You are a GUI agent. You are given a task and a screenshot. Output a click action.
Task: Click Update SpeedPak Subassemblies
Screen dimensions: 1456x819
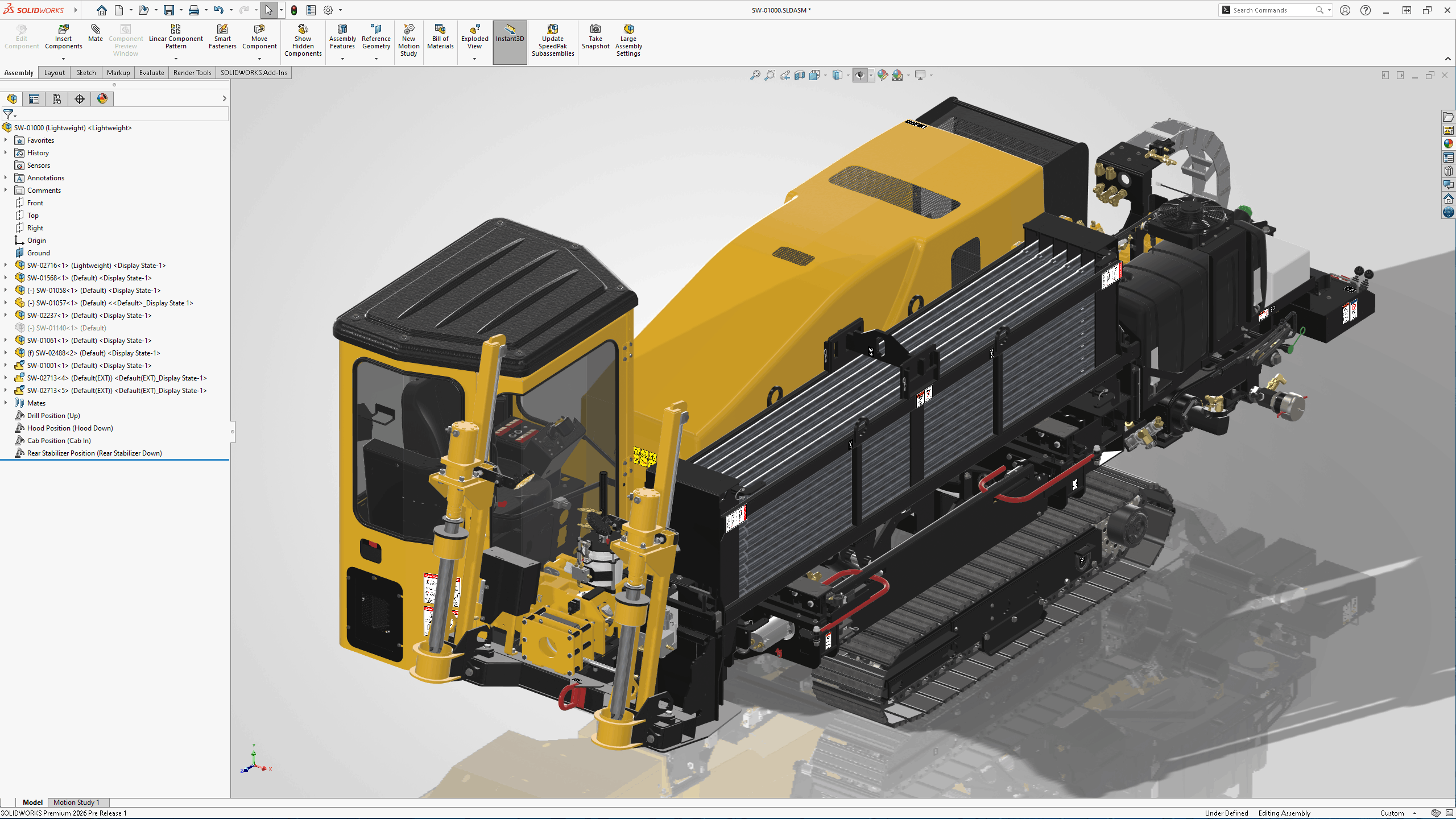553,40
